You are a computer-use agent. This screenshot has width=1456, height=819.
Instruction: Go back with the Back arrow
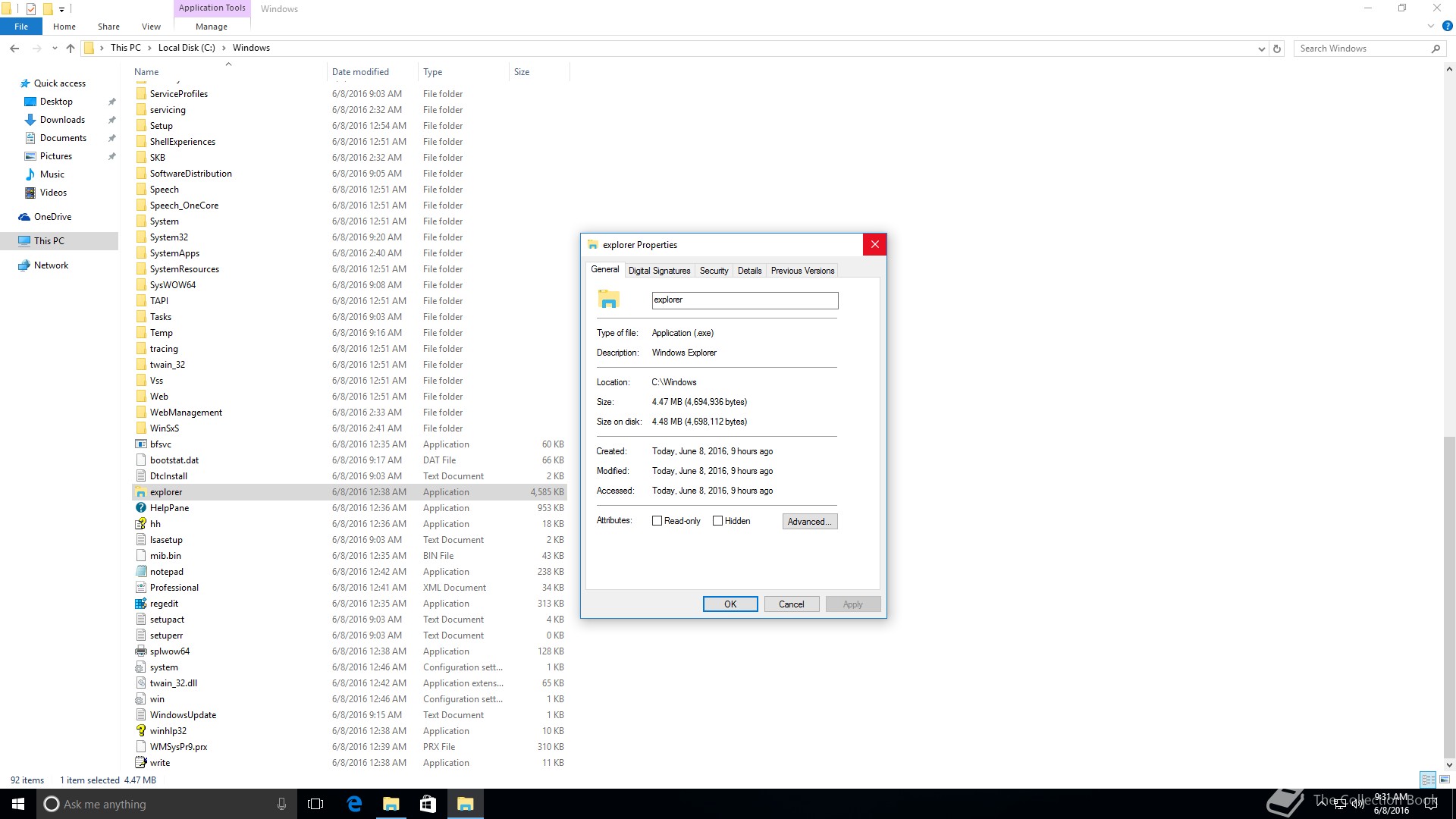(x=14, y=49)
